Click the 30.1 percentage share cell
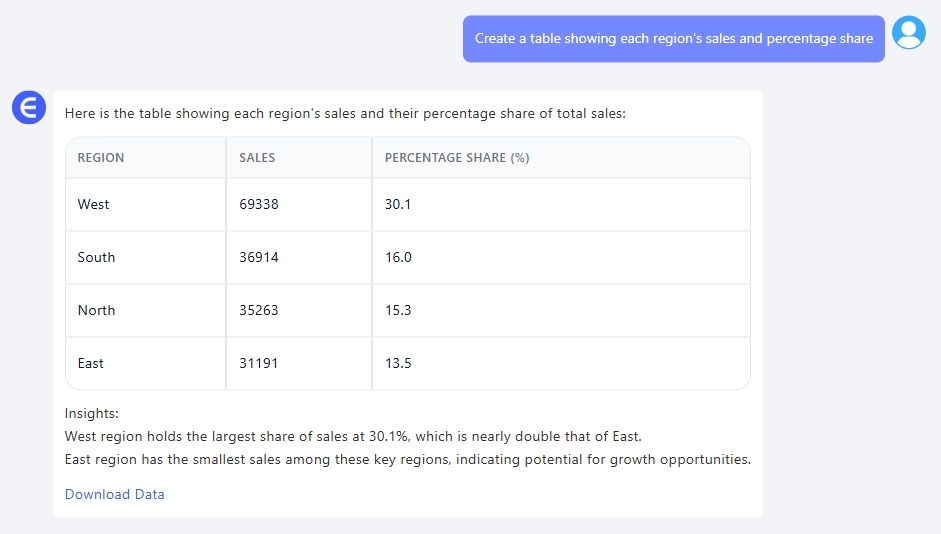Screen dimensions: 941x534 [398, 204]
